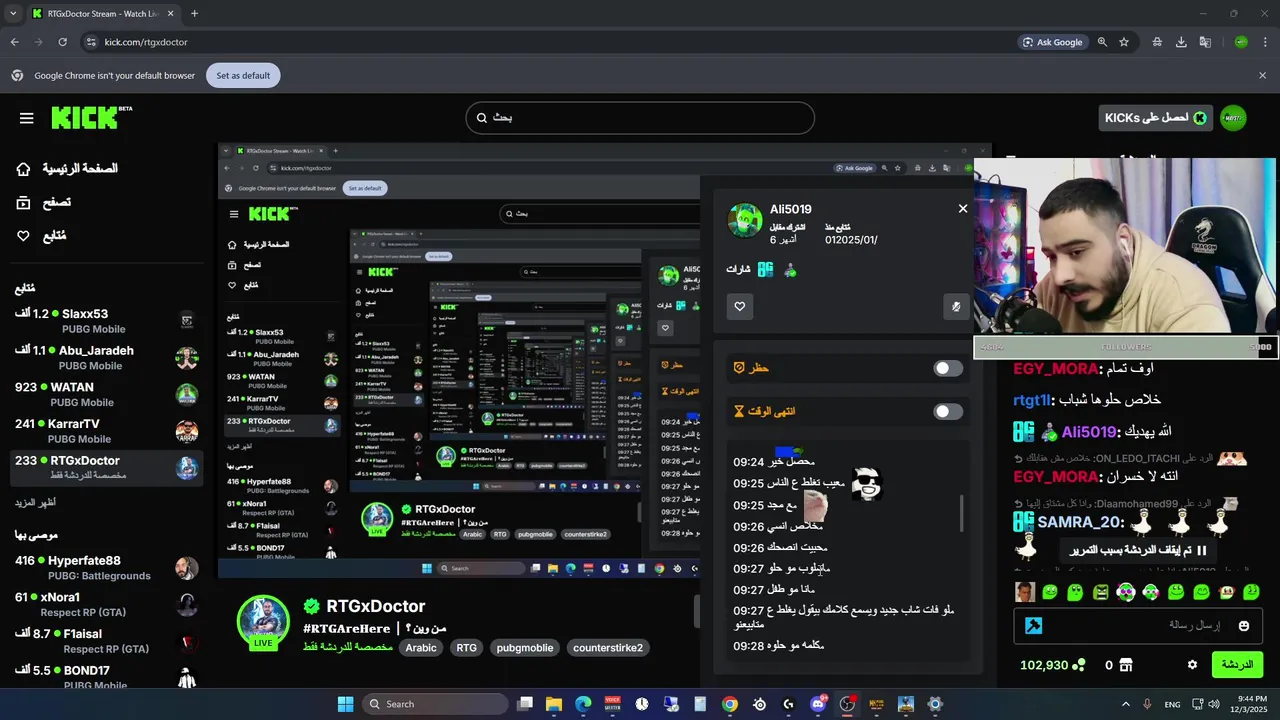Open xNora1 recommended channel in sidebar
This screenshot has width=1280, height=720.
[x=107, y=605]
